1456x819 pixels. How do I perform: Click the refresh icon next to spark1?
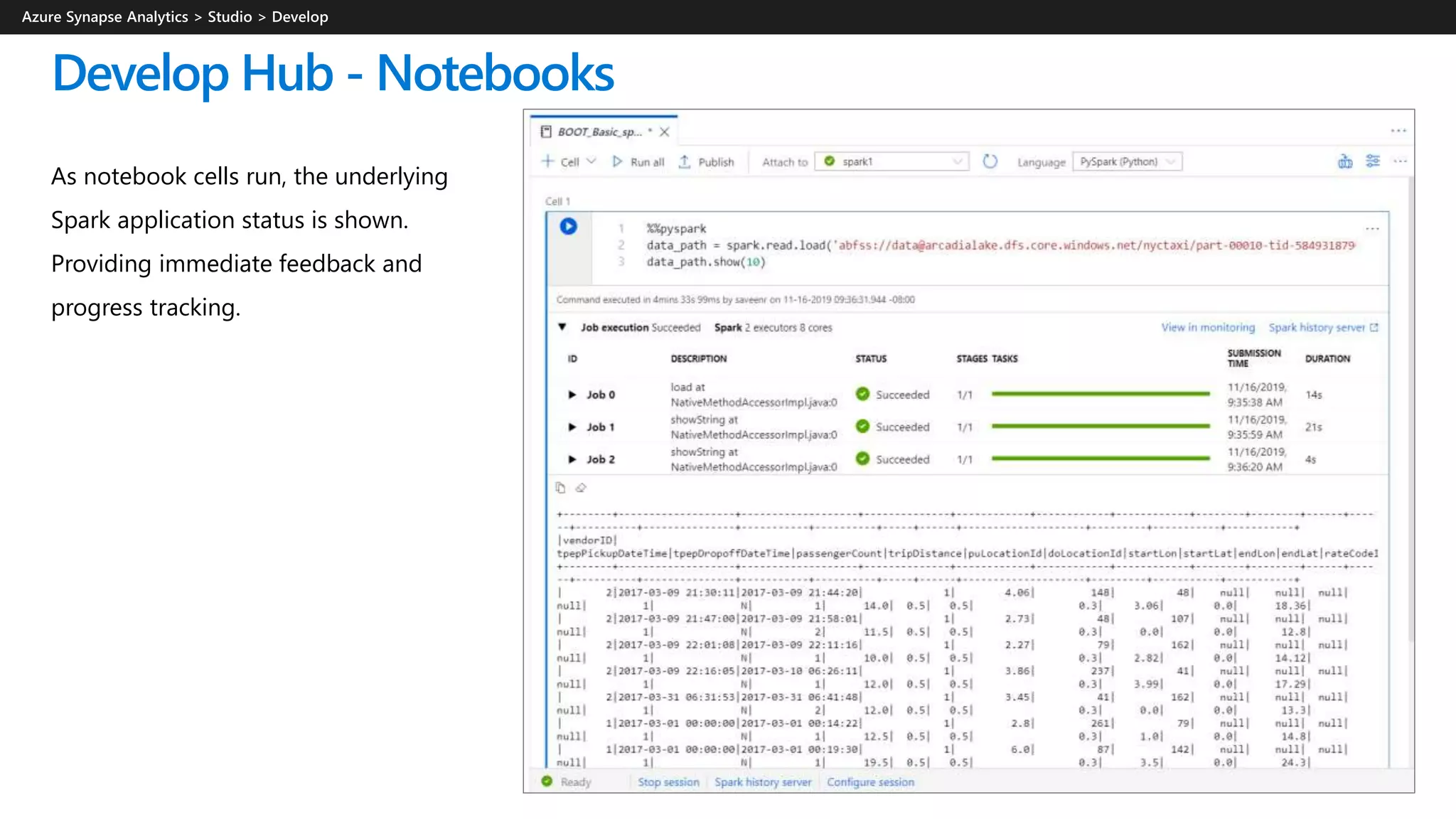(x=990, y=161)
